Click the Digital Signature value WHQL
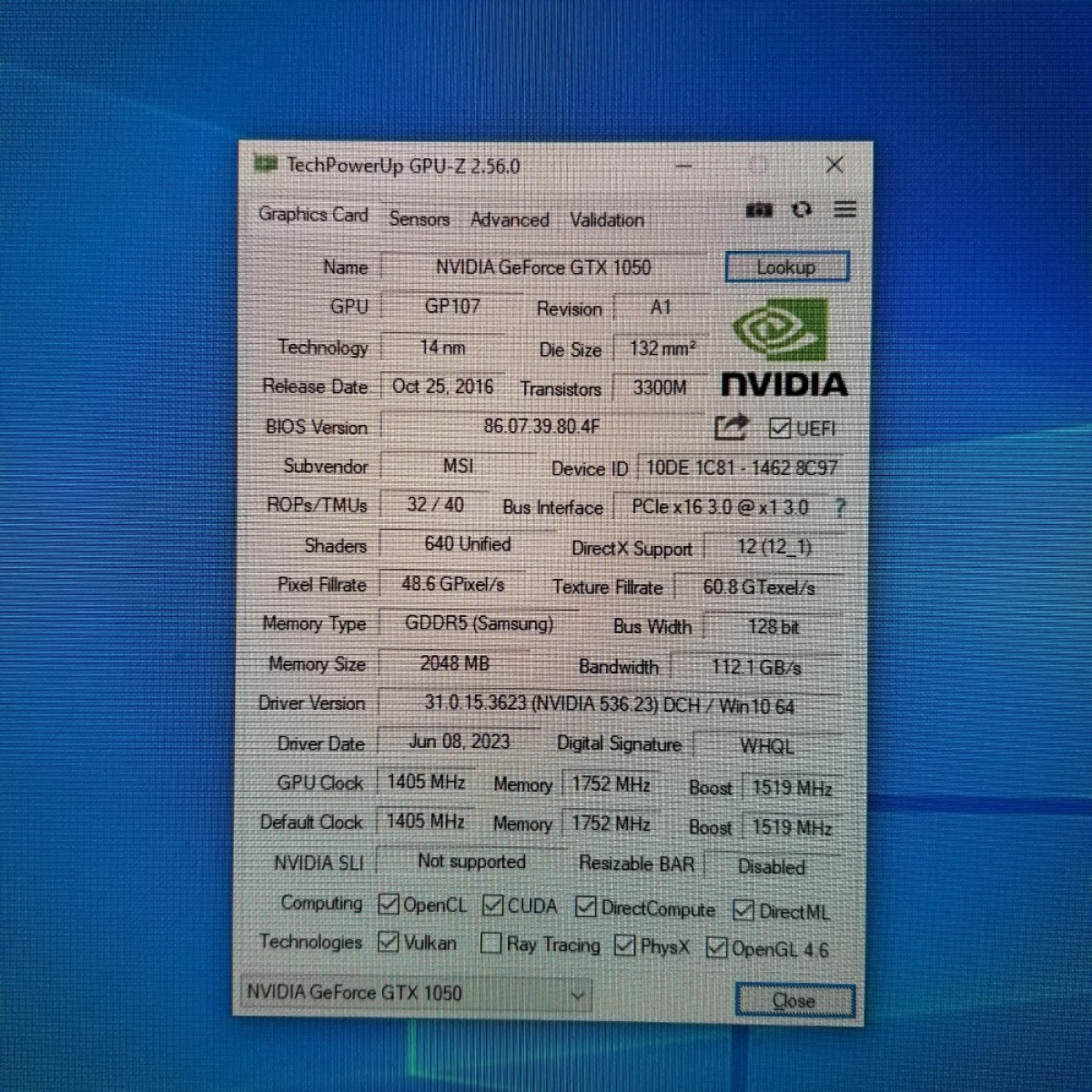The width and height of the screenshot is (1092, 1092). (x=767, y=746)
